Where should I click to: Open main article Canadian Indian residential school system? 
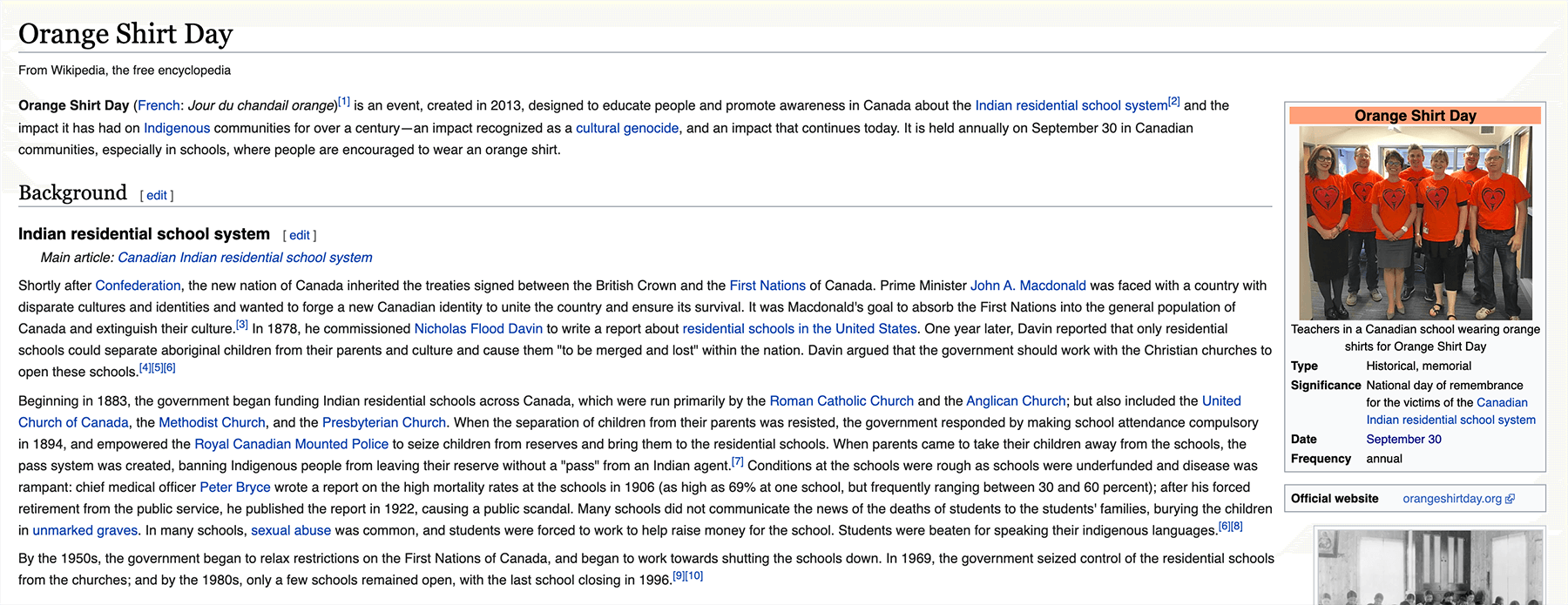point(245,258)
